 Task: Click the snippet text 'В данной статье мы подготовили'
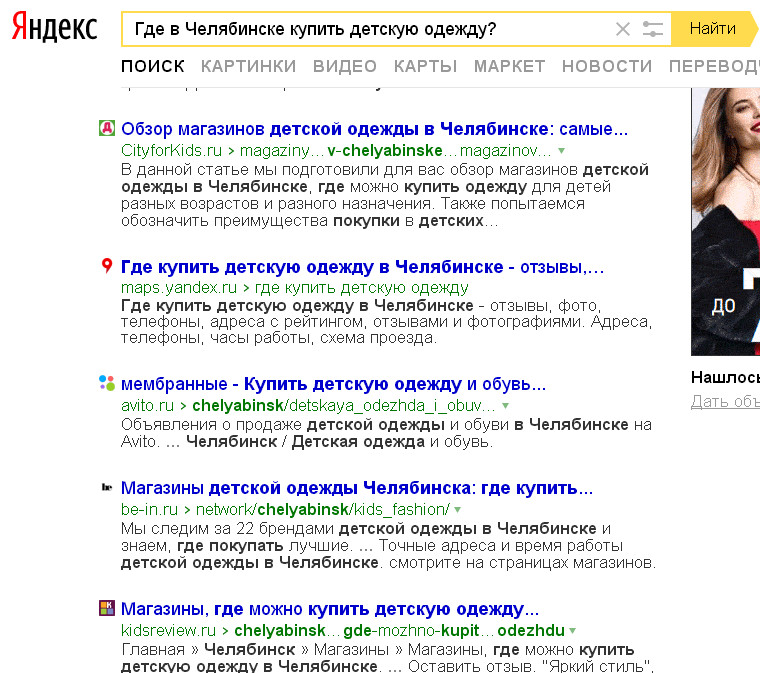(250, 170)
